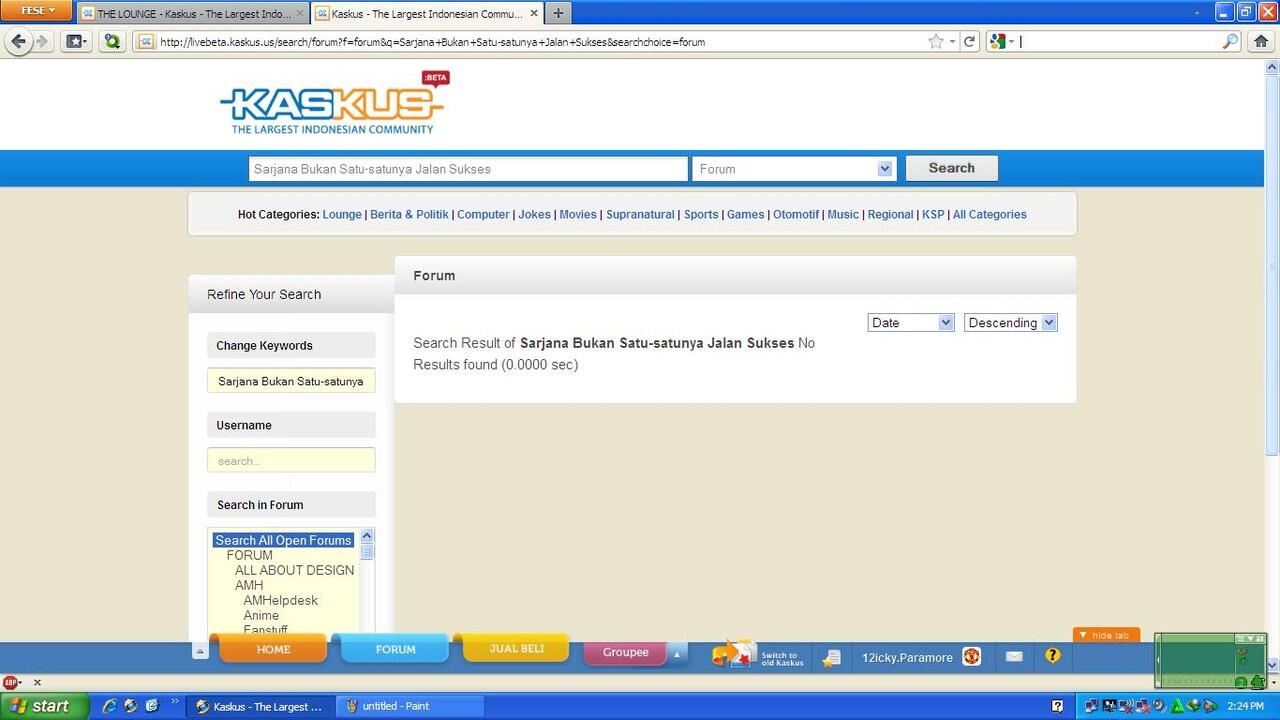Open the help question mark icon

tap(1052, 656)
